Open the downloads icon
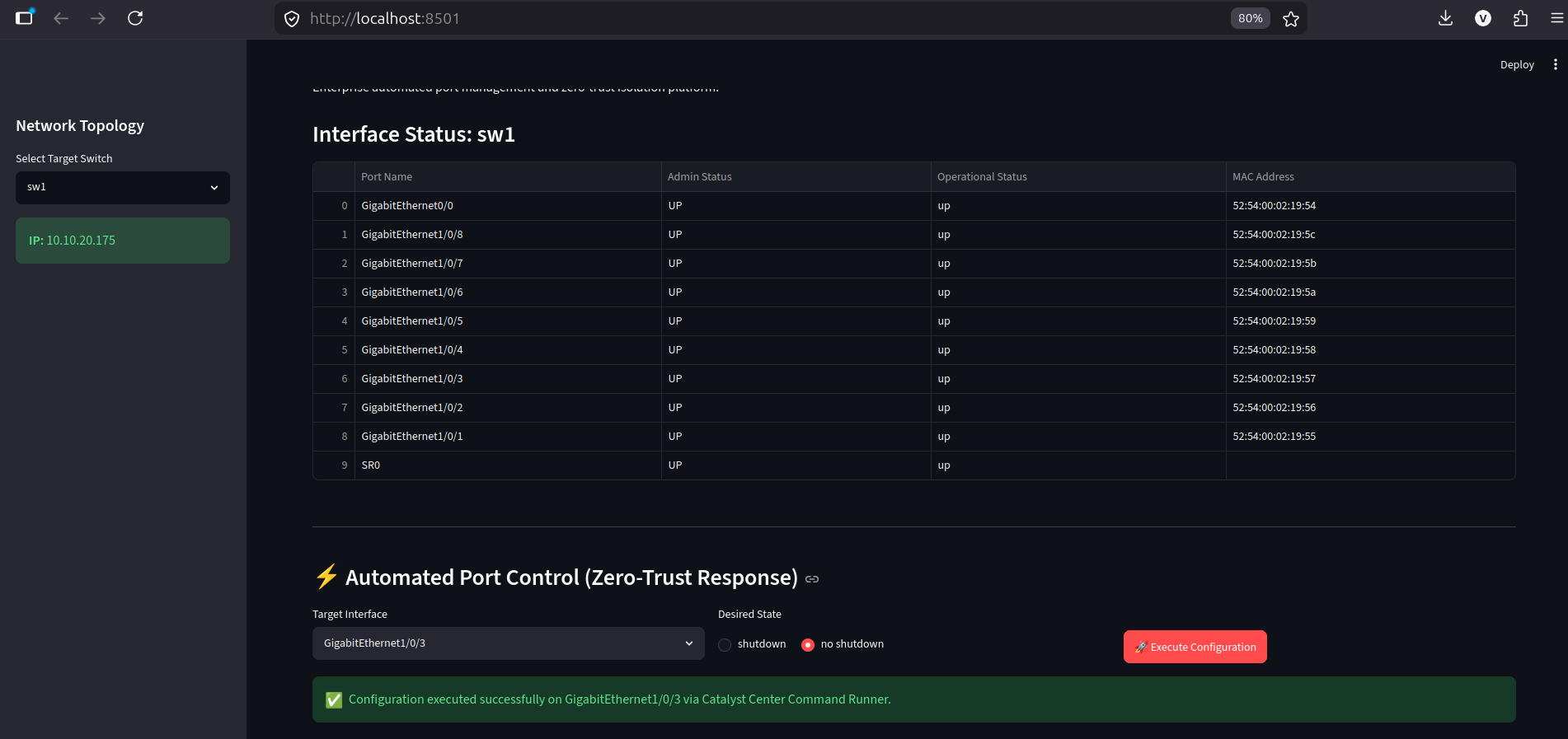The height and width of the screenshot is (739, 1568). [1445, 18]
